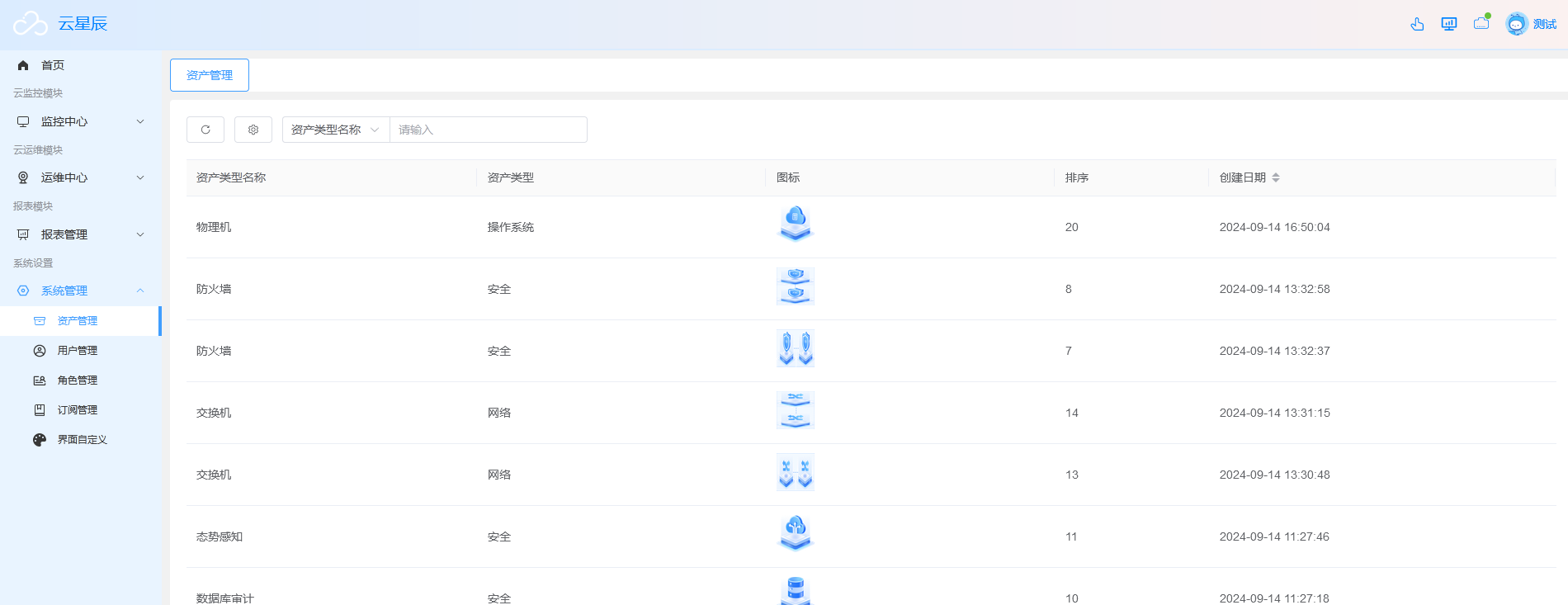Click the 排序 column header
The image size is (1568, 605).
tap(1077, 177)
